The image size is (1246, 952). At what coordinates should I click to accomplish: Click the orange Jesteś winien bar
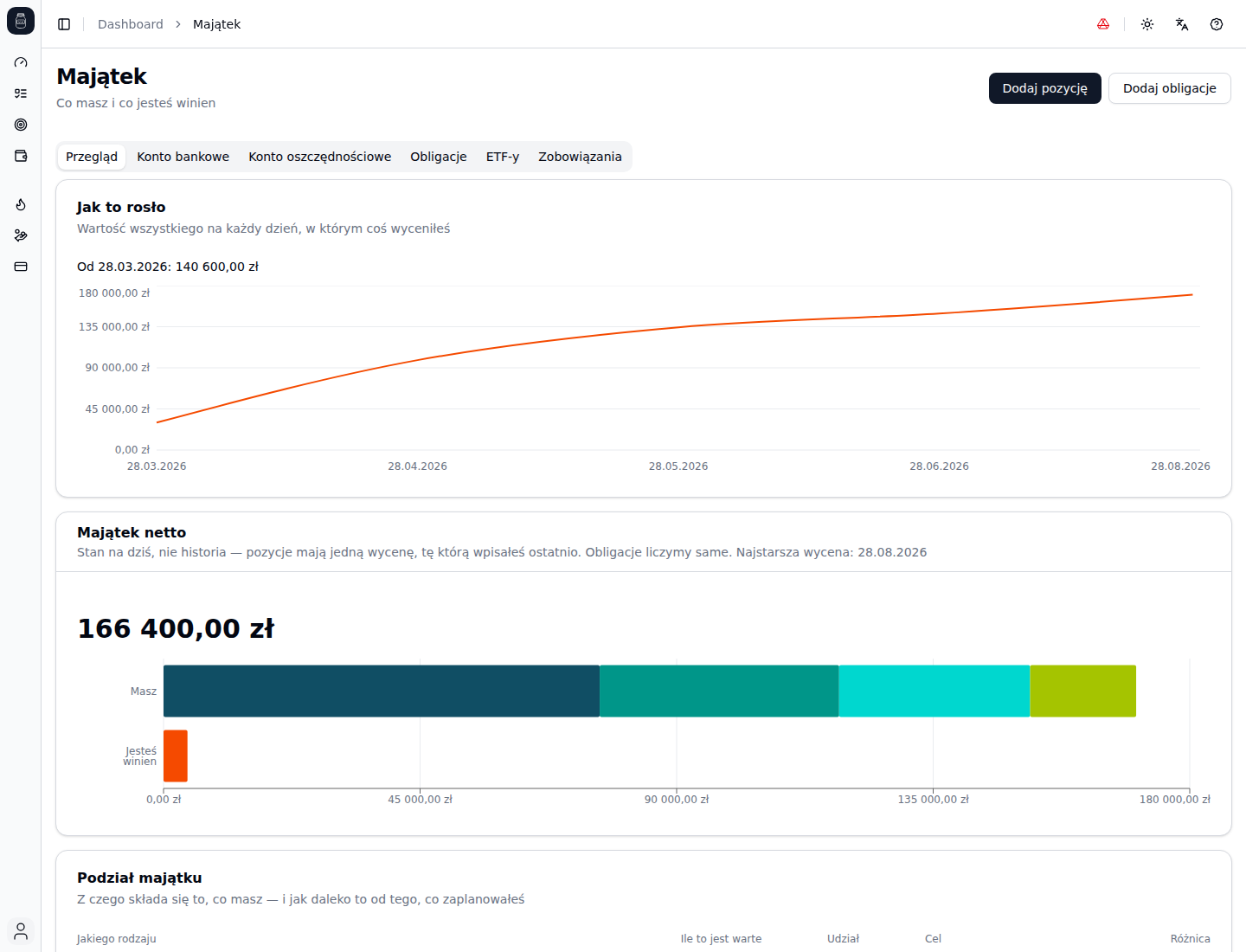coord(176,756)
